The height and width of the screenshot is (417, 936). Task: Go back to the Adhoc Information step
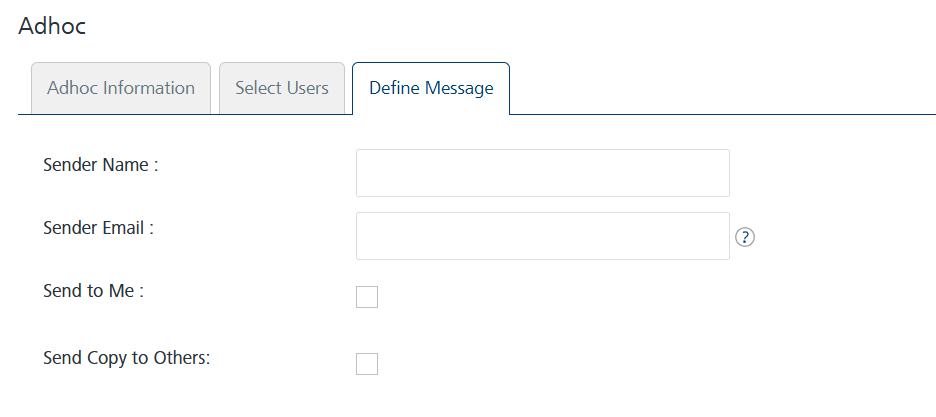coord(121,88)
